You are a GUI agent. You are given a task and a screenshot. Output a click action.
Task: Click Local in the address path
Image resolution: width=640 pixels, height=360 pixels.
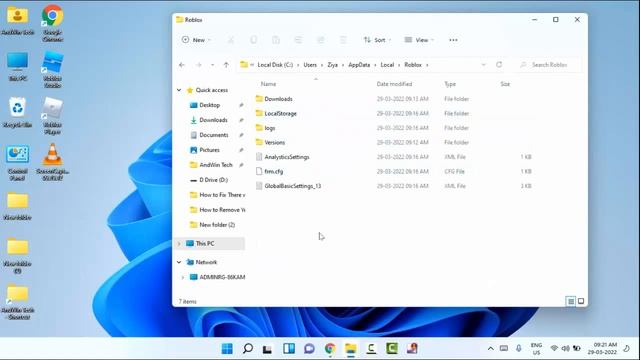(387, 65)
